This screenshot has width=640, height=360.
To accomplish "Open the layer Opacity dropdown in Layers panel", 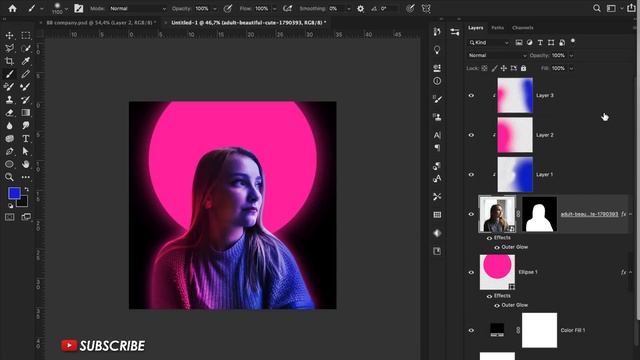I will point(571,56).
